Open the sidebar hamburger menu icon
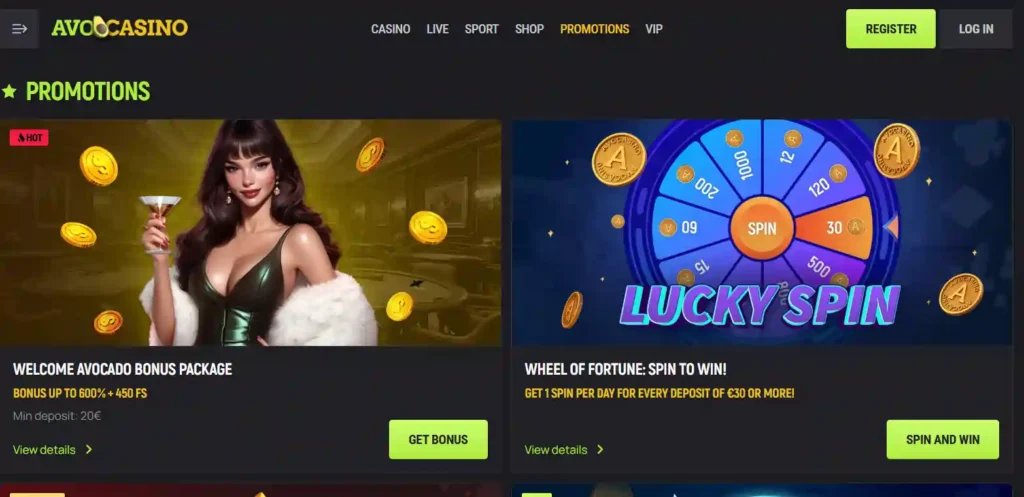 pyautogui.click(x=19, y=29)
